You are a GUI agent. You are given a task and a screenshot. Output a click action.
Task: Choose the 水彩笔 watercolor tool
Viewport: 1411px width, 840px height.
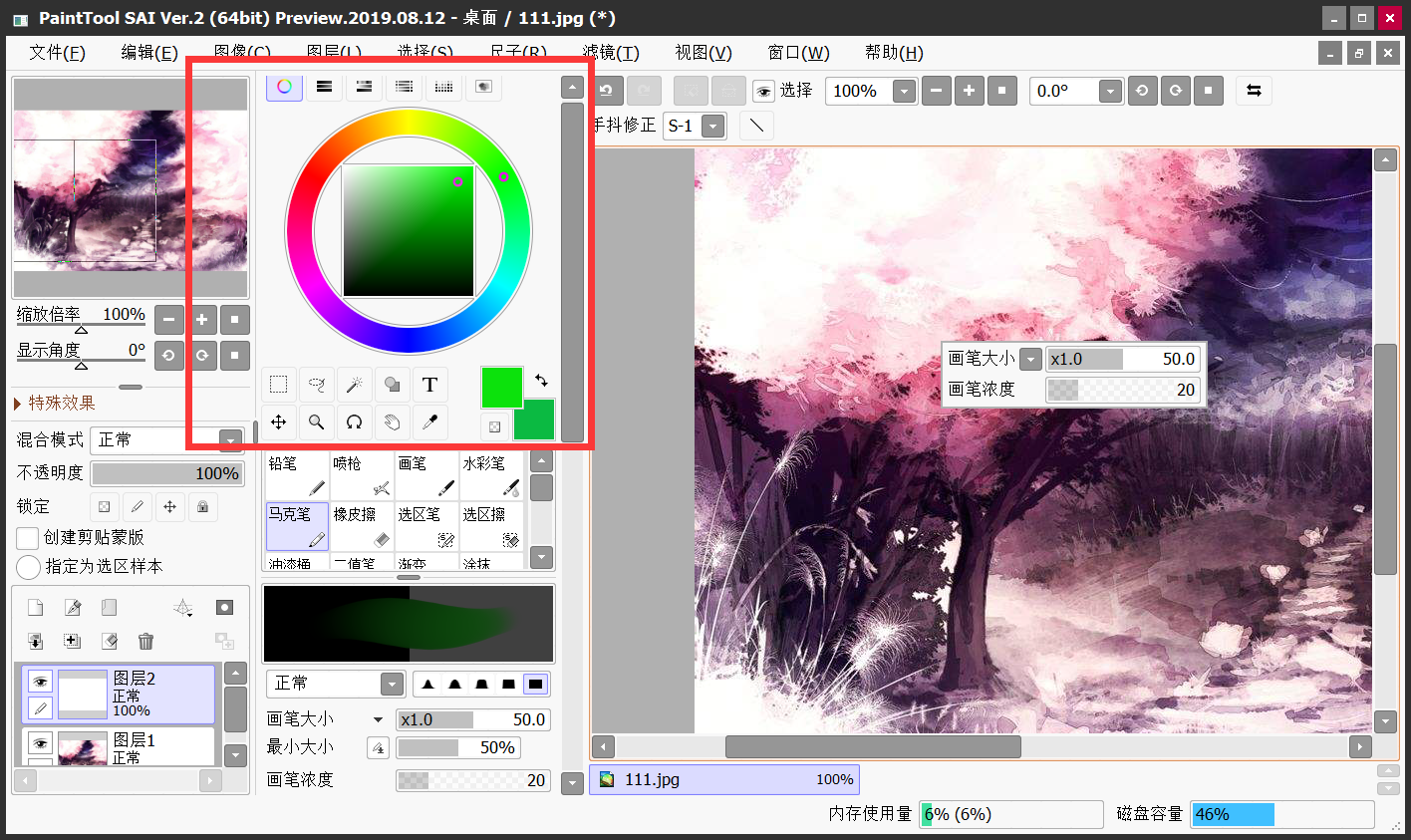coord(491,475)
